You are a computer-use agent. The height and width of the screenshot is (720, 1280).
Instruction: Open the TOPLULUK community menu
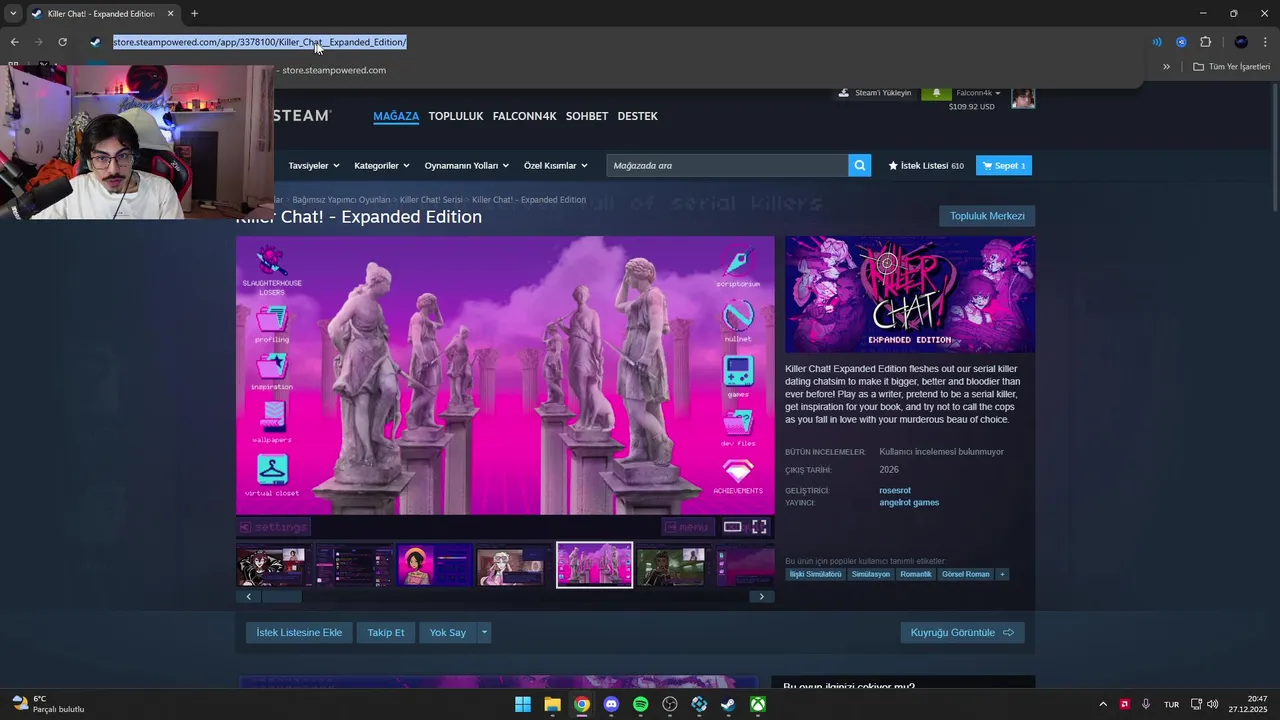(456, 116)
